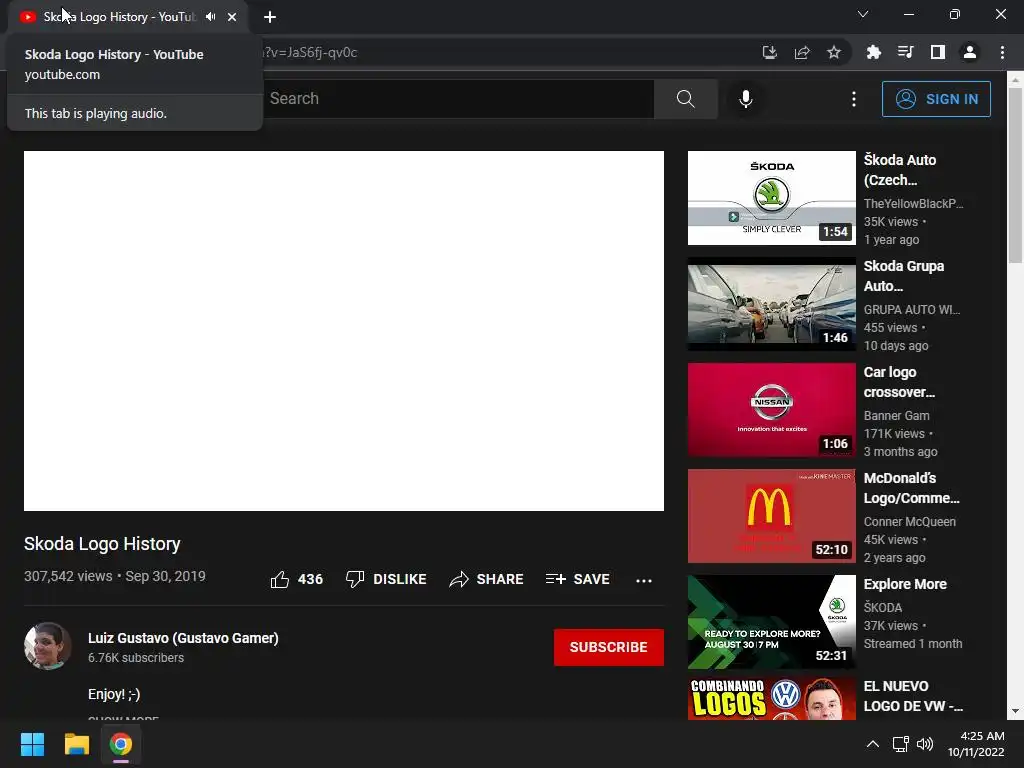Open the tab search chevron
Screen dimensions: 1024x768
point(863,14)
